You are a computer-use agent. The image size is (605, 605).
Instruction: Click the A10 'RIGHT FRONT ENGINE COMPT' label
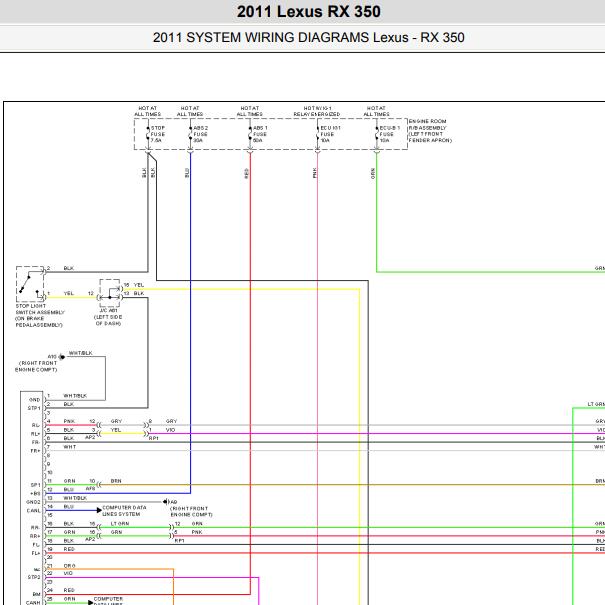coord(36,366)
